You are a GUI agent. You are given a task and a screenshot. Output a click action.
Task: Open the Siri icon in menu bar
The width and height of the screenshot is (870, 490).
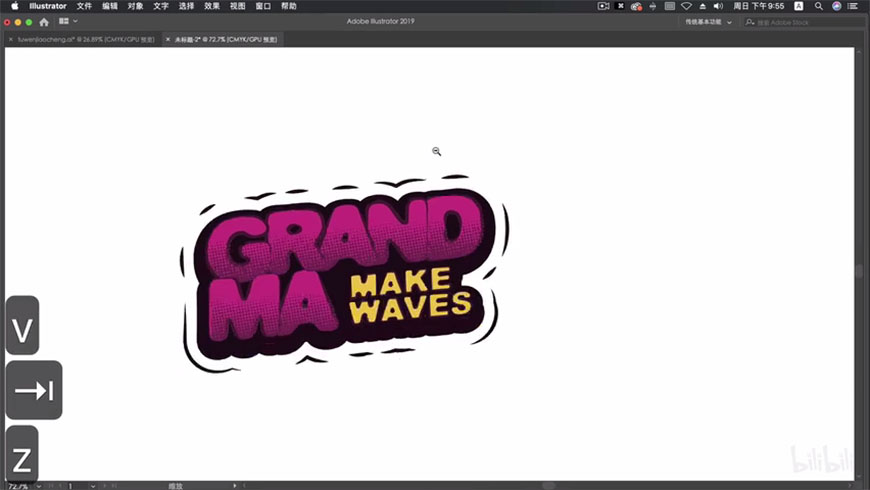click(x=836, y=6)
